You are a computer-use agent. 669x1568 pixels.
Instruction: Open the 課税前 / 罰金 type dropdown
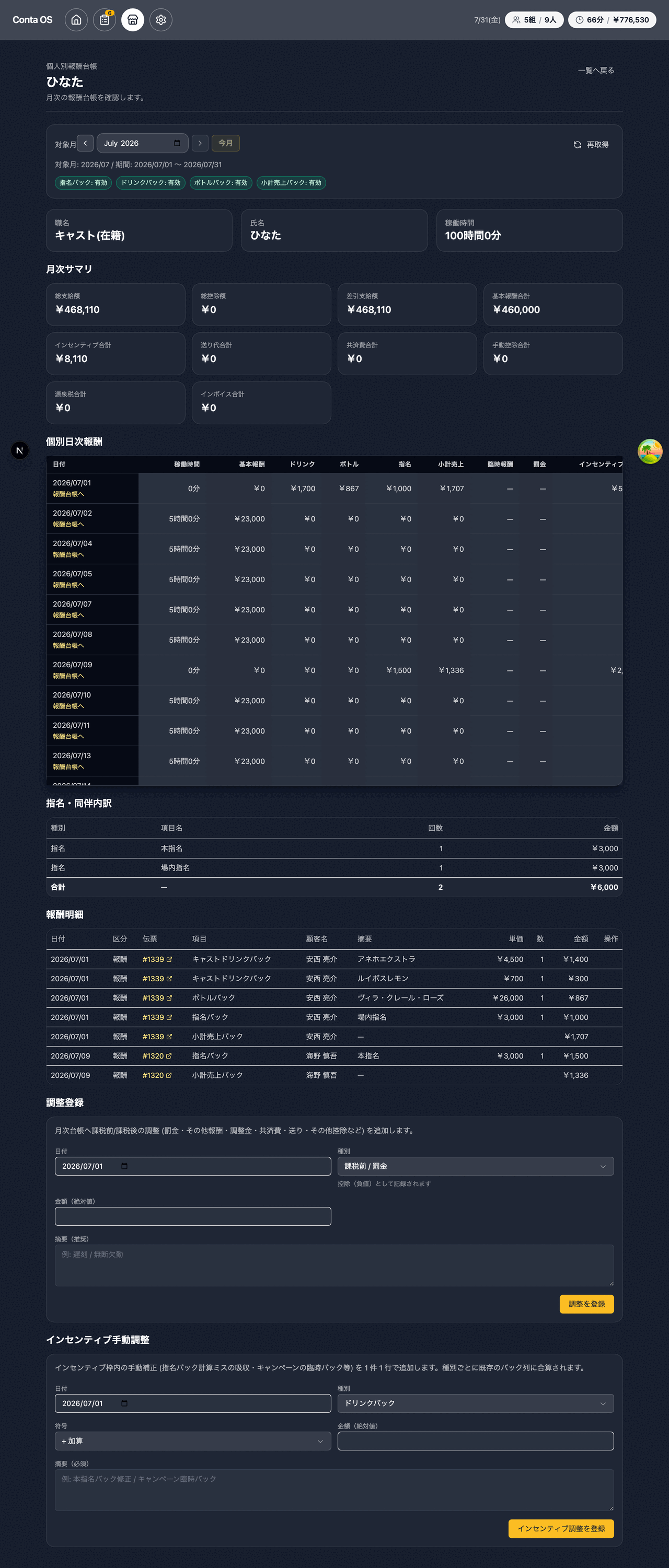point(476,1166)
